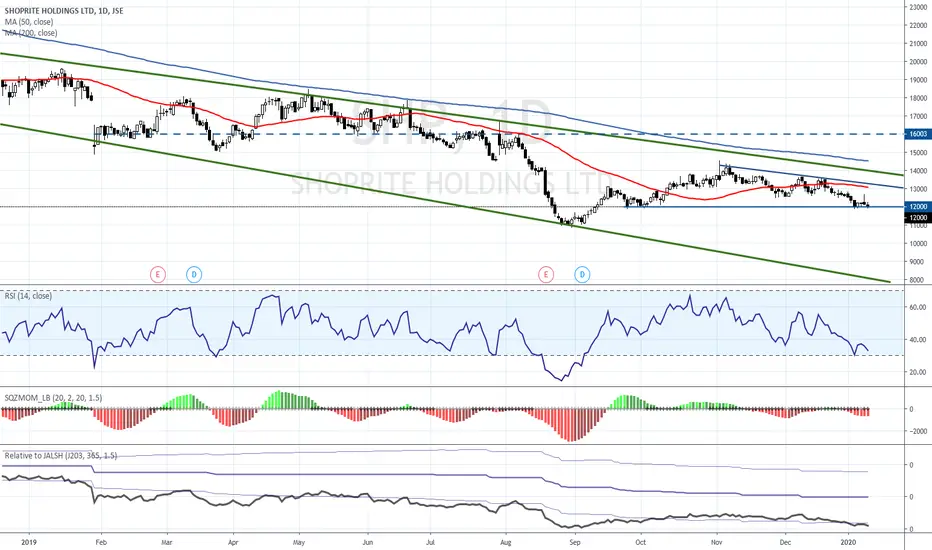
Task: Click the Mar label on time axis
Action: pyautogui.click(x=166, y=542)
